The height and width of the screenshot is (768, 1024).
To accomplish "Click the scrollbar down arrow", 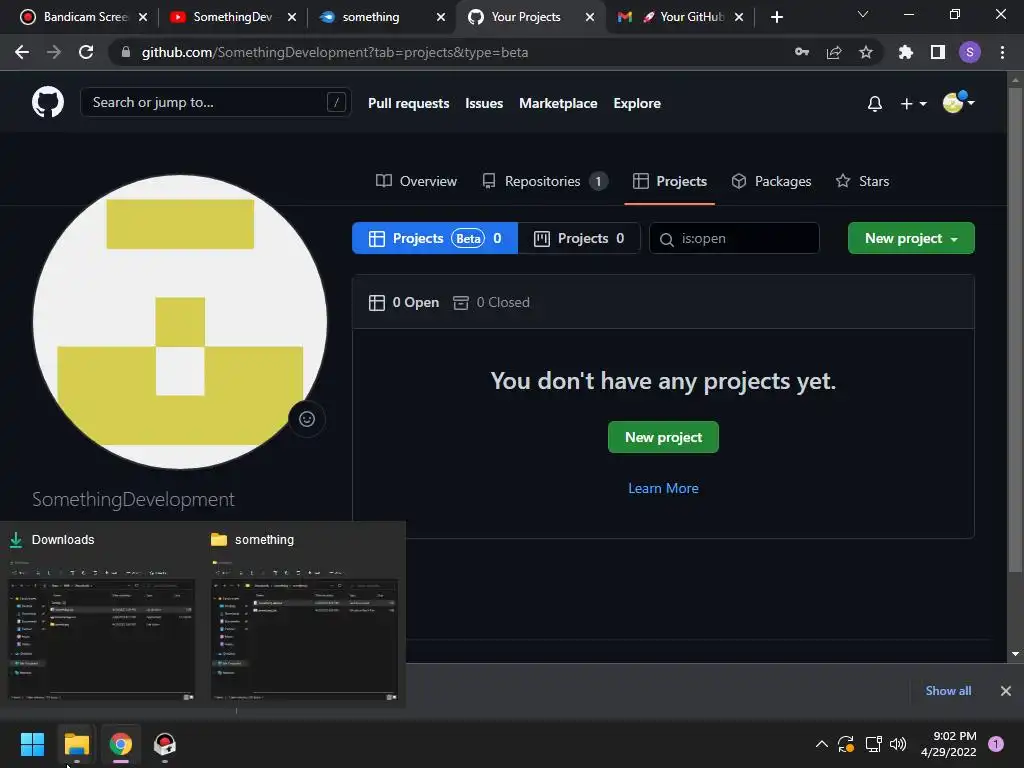I will coord(1015,654).
